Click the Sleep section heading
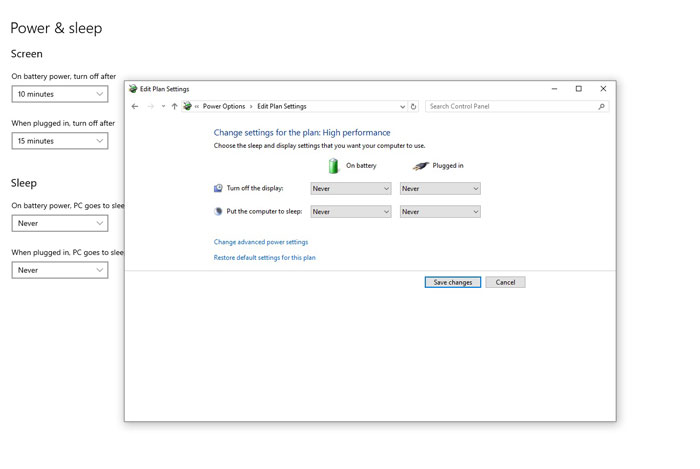Viewport: 700px width, 469px height. click(24, 183)
